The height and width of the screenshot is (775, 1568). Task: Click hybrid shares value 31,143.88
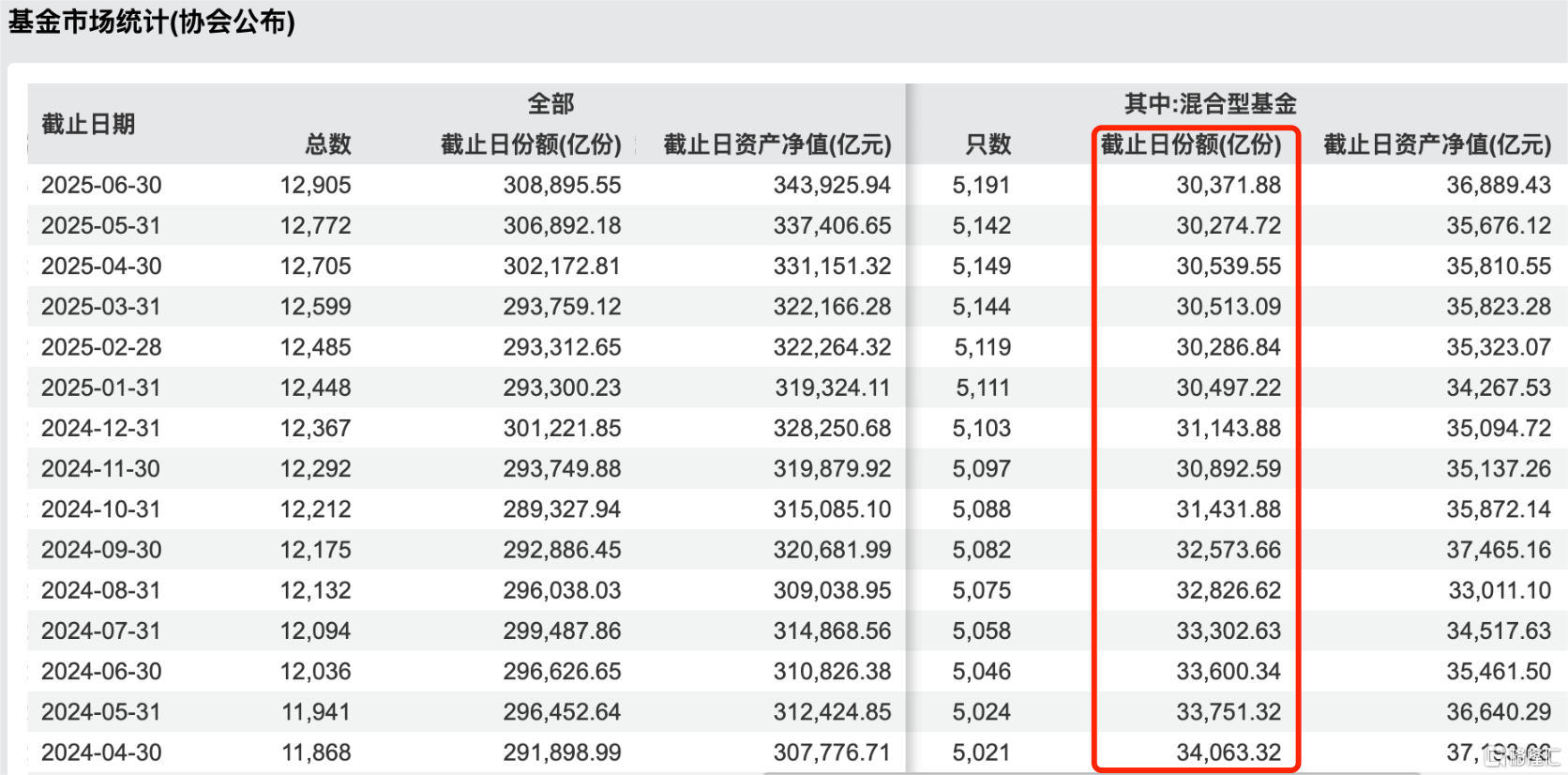pos(1229,428)
